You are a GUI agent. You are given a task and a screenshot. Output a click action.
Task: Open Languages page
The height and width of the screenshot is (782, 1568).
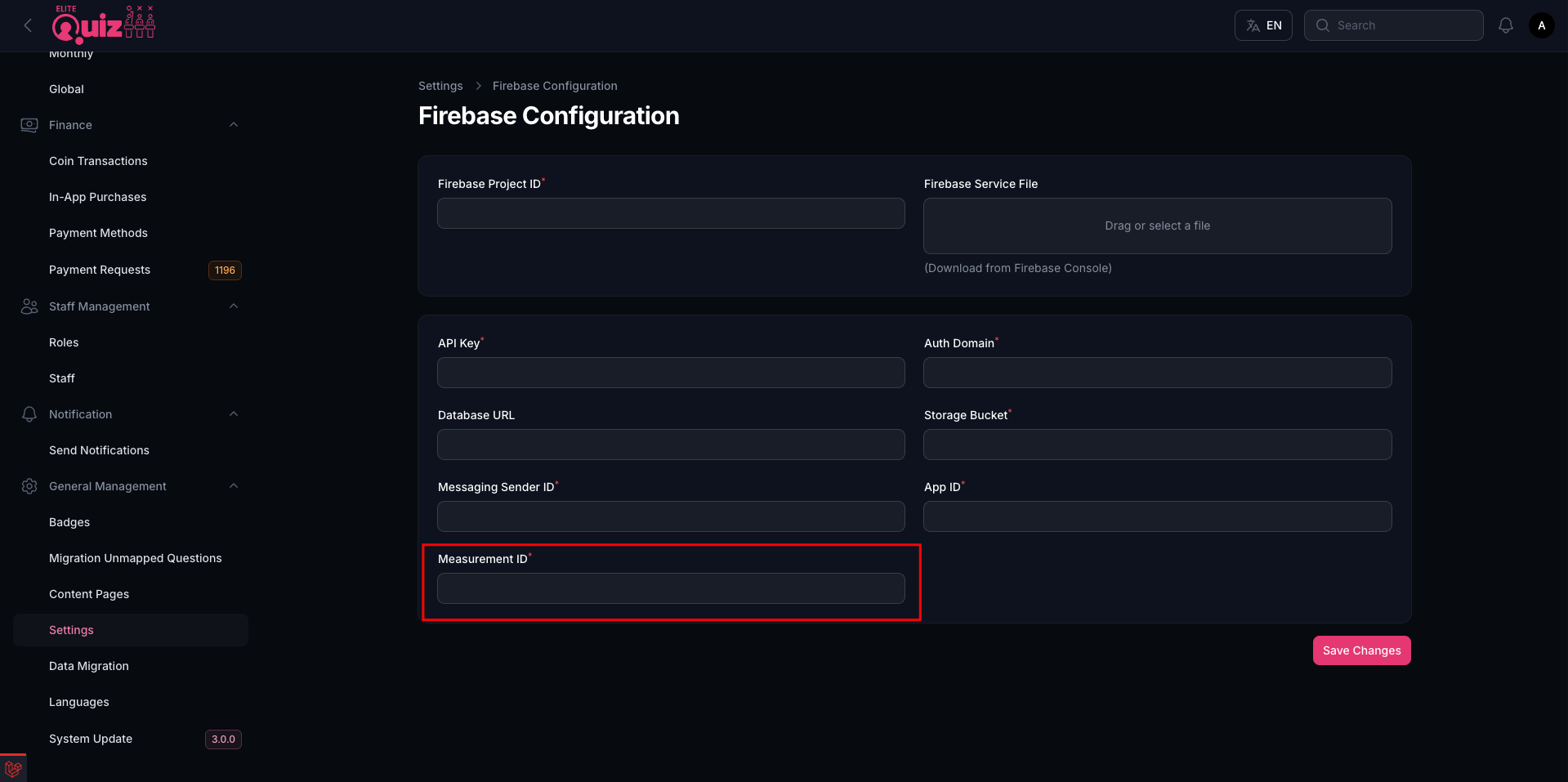tap(78, 702)
